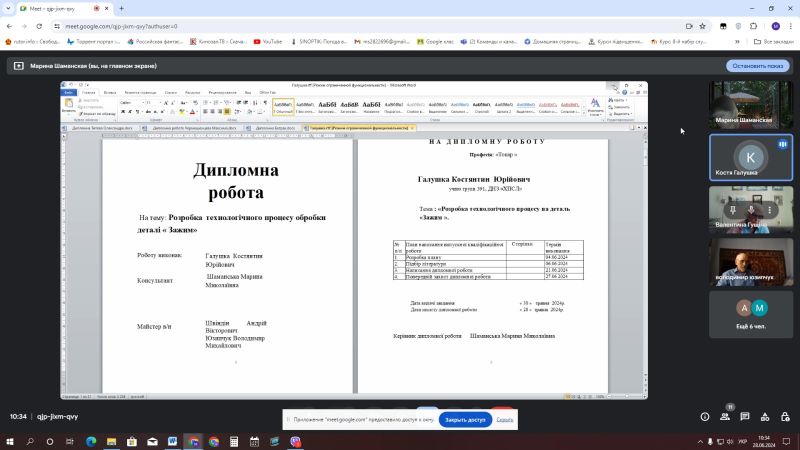The width and height of the screenshot is (800, 450).
Task: Open File Explorer from the taskbar
Action: point(111,441)
